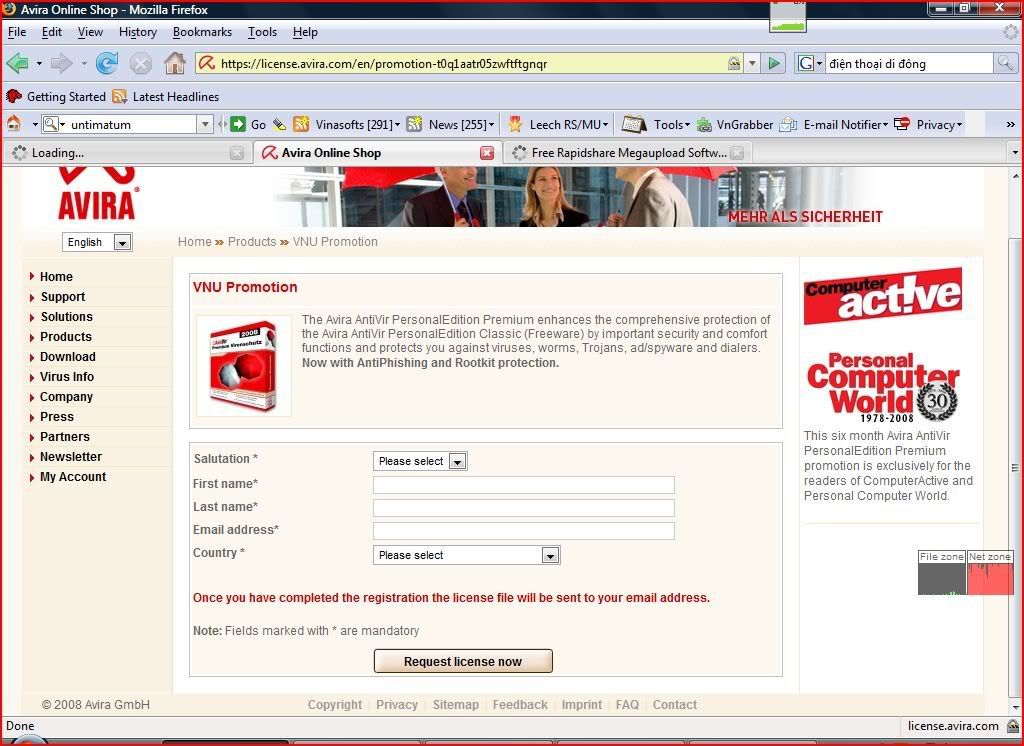Screen dimensions: 1024x746
Task: Open the Virus Info sidebar link
Action: click(67, 377)
